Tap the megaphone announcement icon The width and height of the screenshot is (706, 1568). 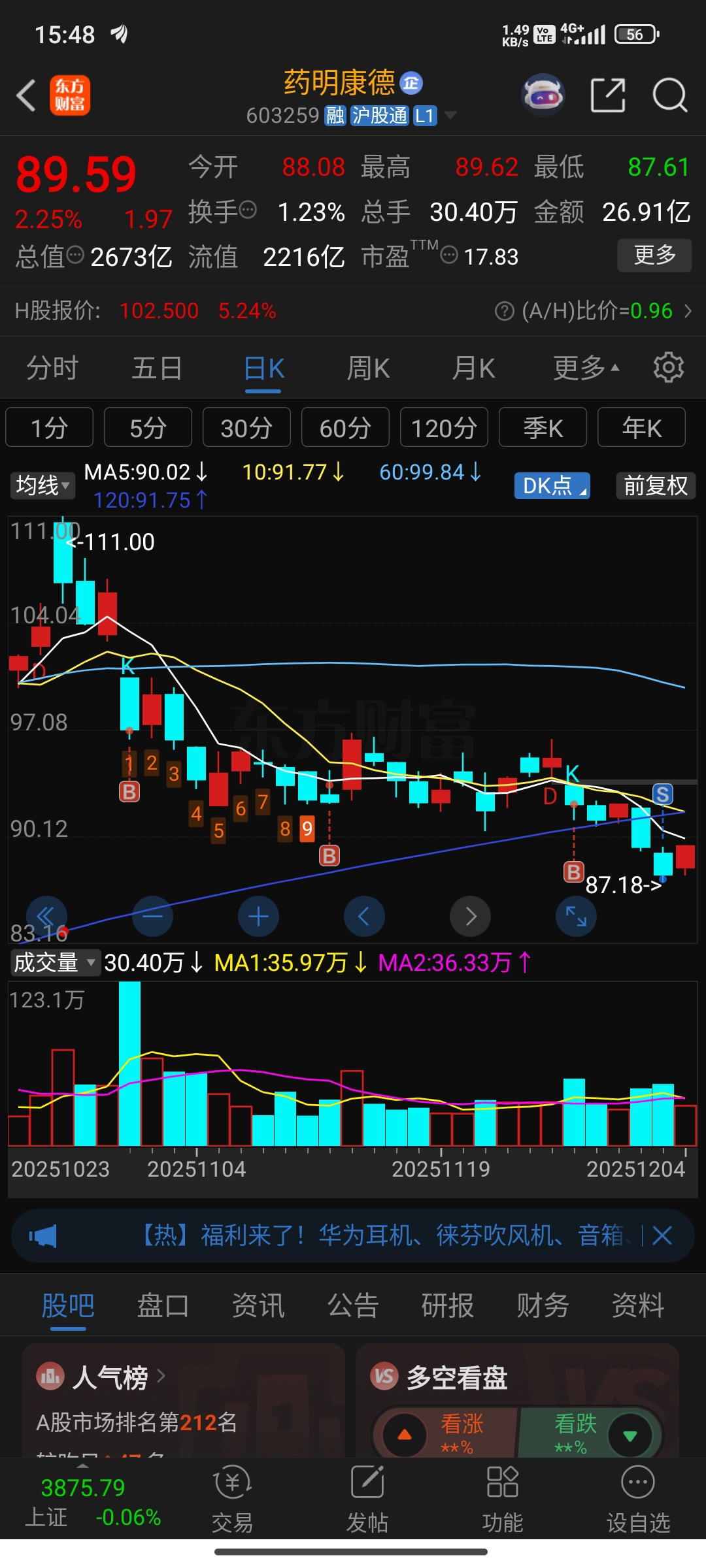coord(43,1235)
